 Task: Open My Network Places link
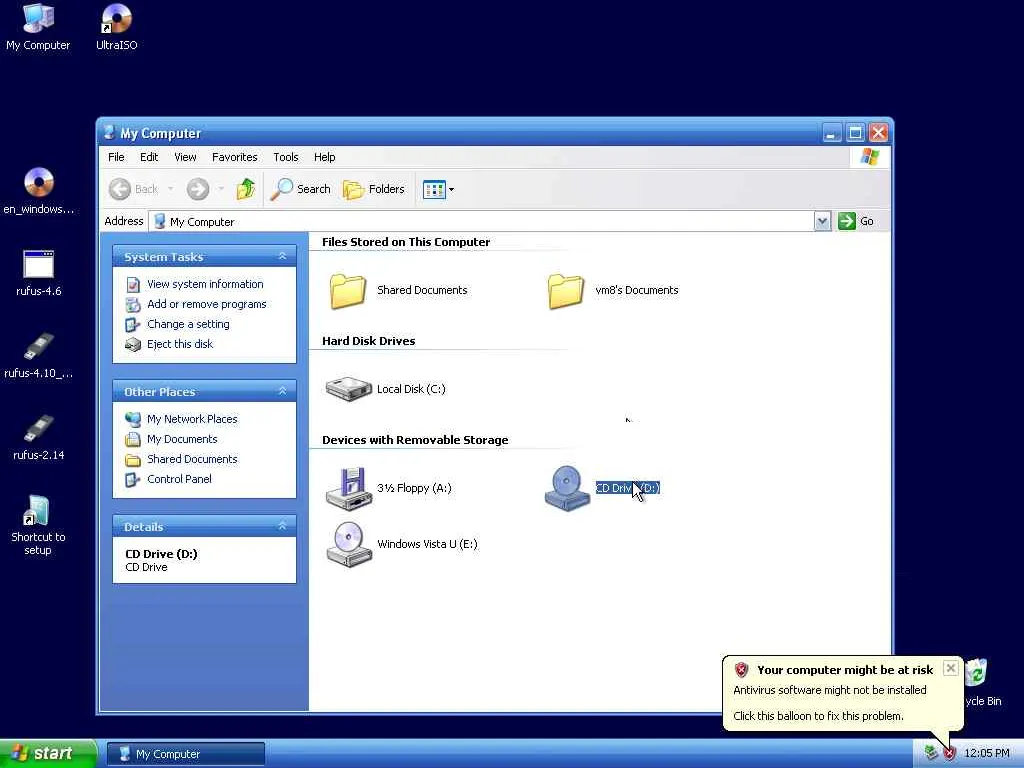point(192,419)
